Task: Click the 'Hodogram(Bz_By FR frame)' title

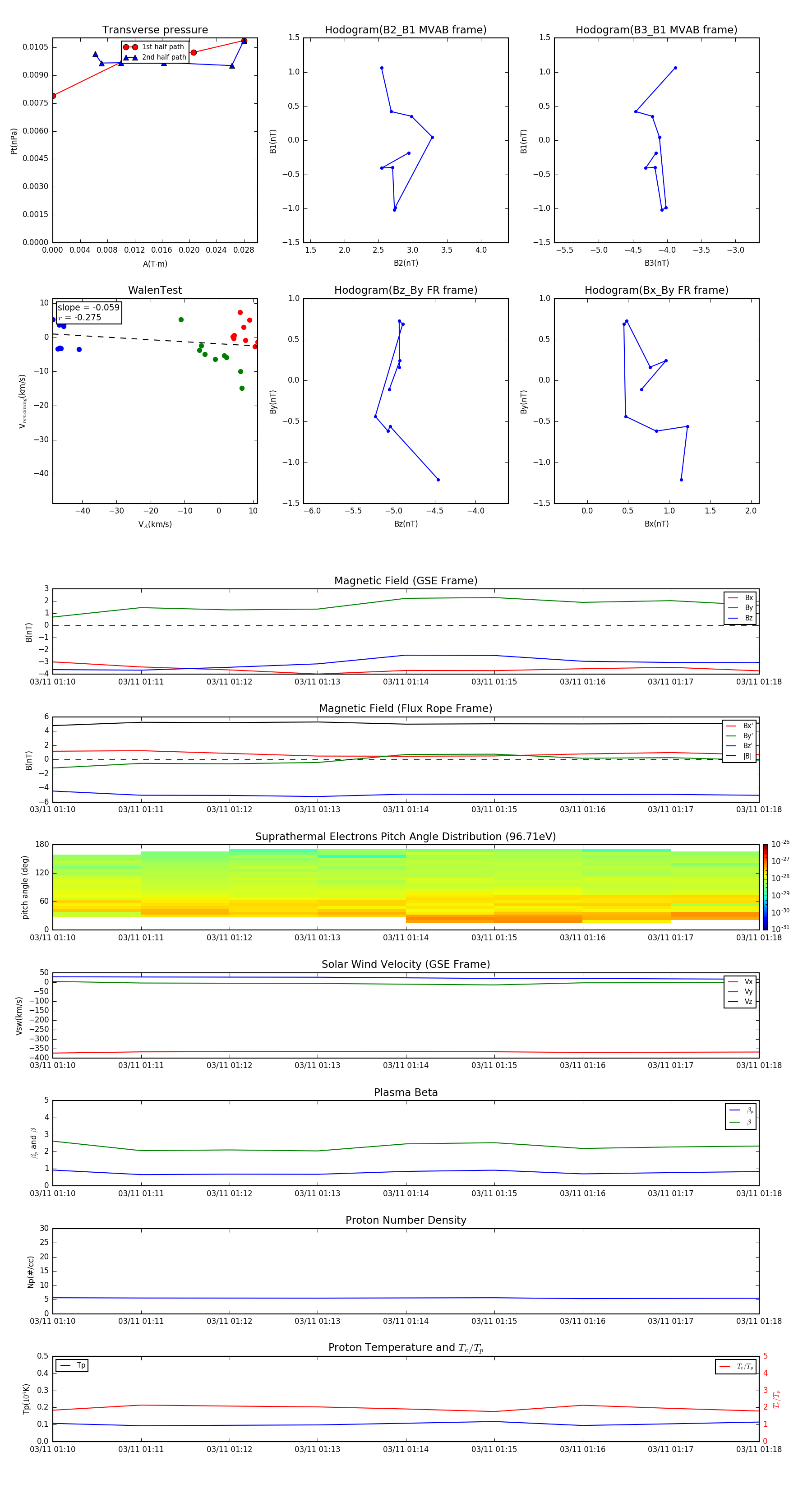Action: coord(406,290)
